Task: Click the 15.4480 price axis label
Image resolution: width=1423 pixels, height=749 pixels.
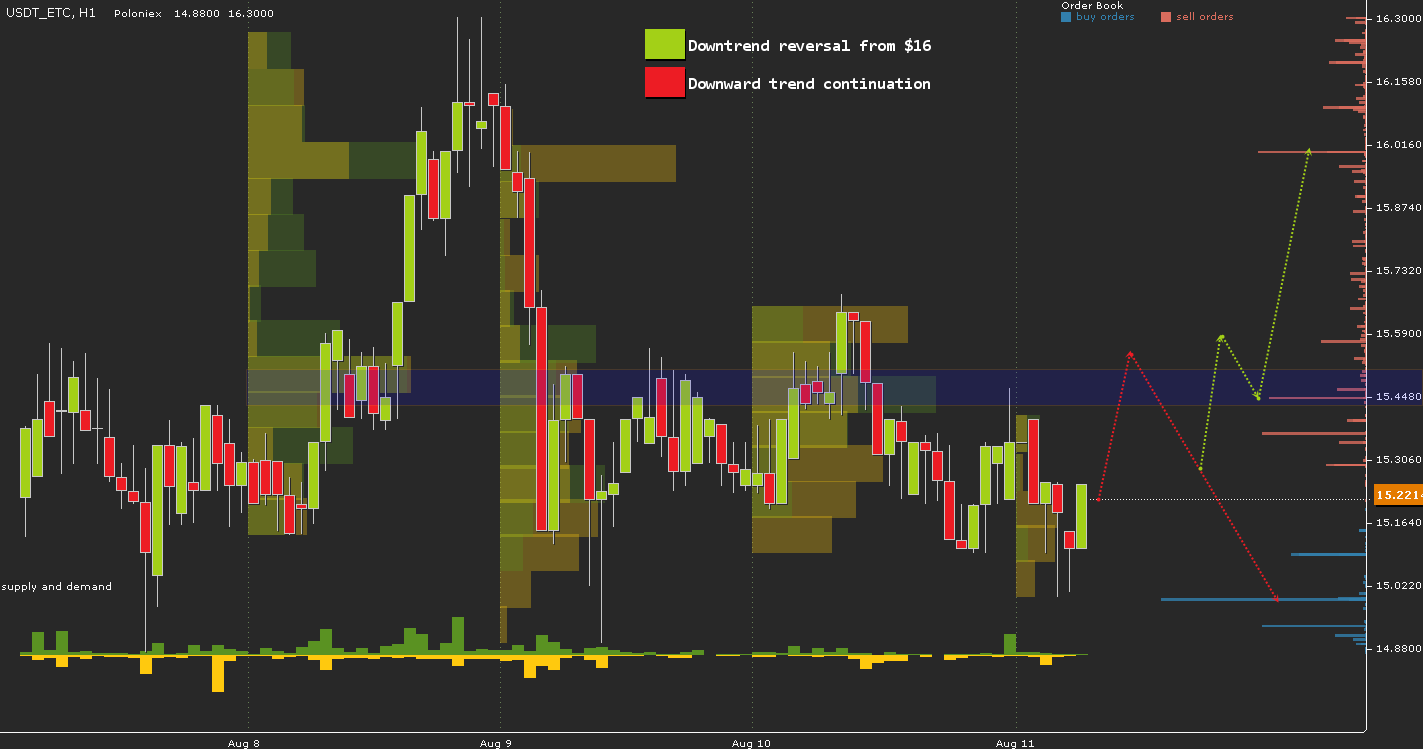Action: [x=1398, y=396]
